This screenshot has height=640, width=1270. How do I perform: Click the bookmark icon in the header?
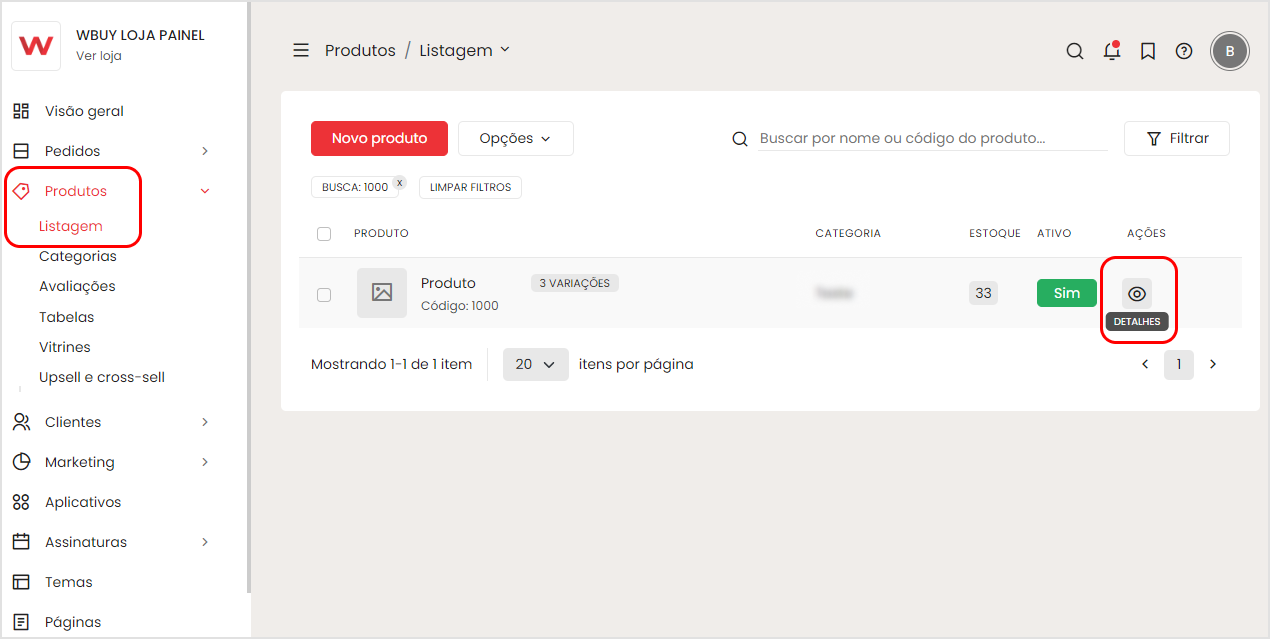pyautogui.click(x=1148, y=51)
